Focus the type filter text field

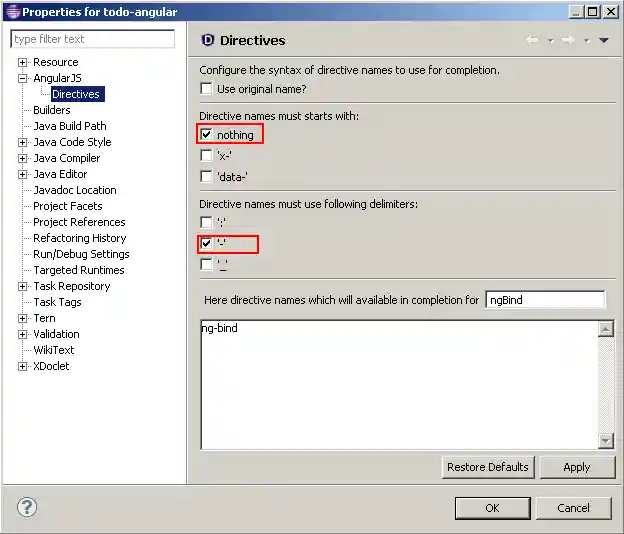coord(92,39)
